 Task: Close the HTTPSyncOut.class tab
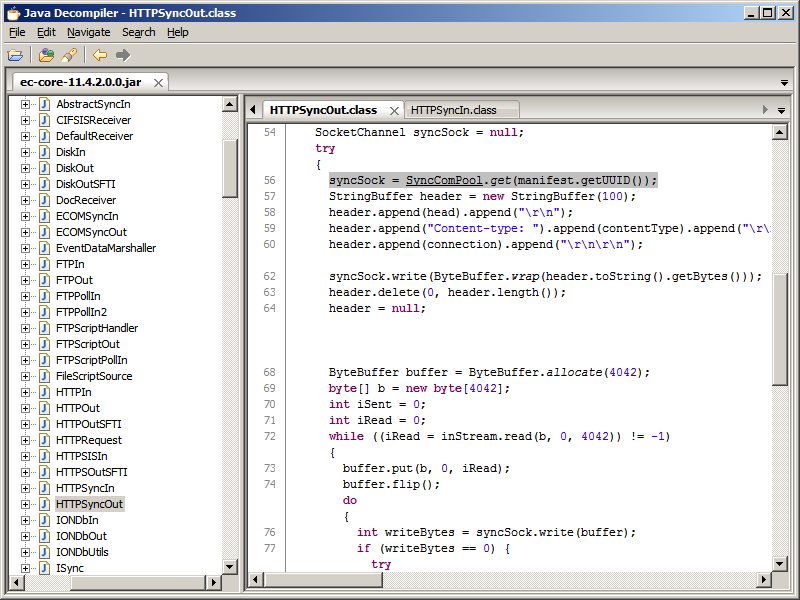(394, 110)
